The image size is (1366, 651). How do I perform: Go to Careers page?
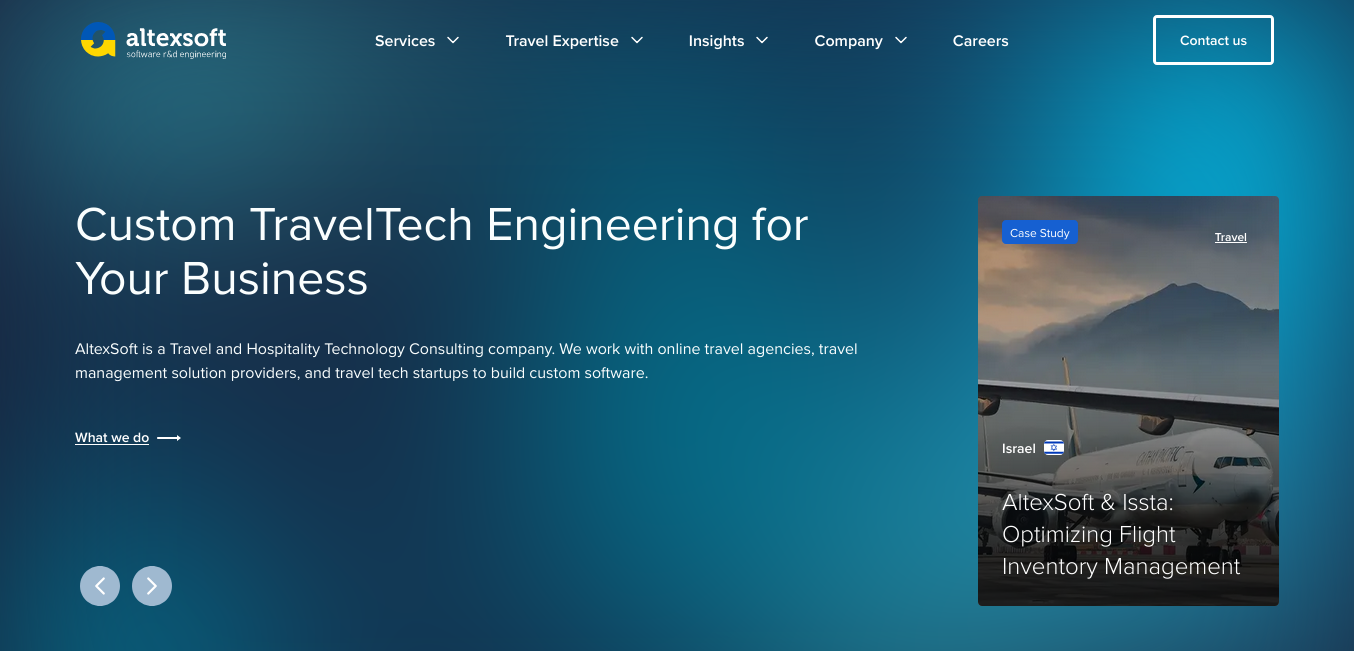pos(980,41)
